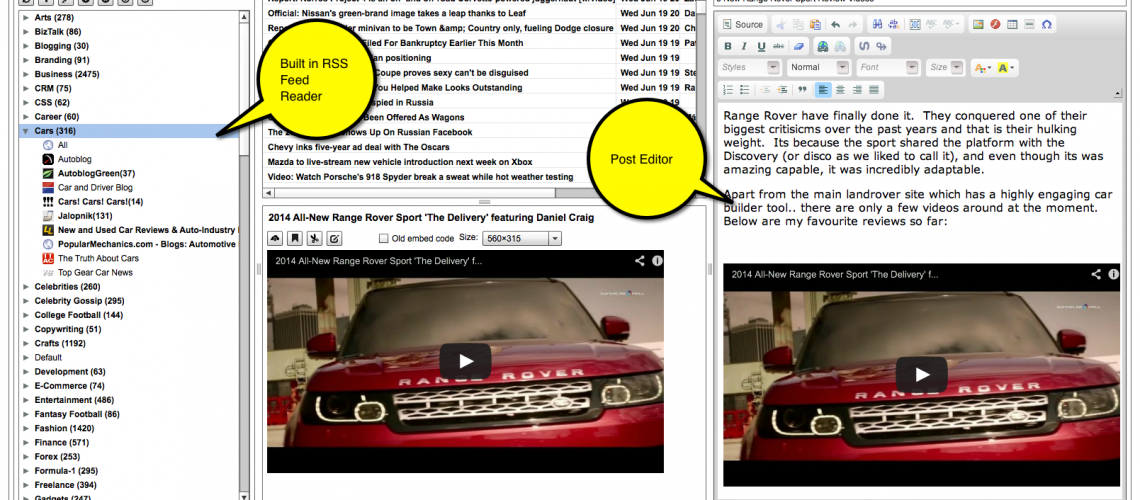Image resolution: width=1140 pixels, height=500 pixels.
Task: Toggle Underline formatting
Action: (x=761, y=47)
